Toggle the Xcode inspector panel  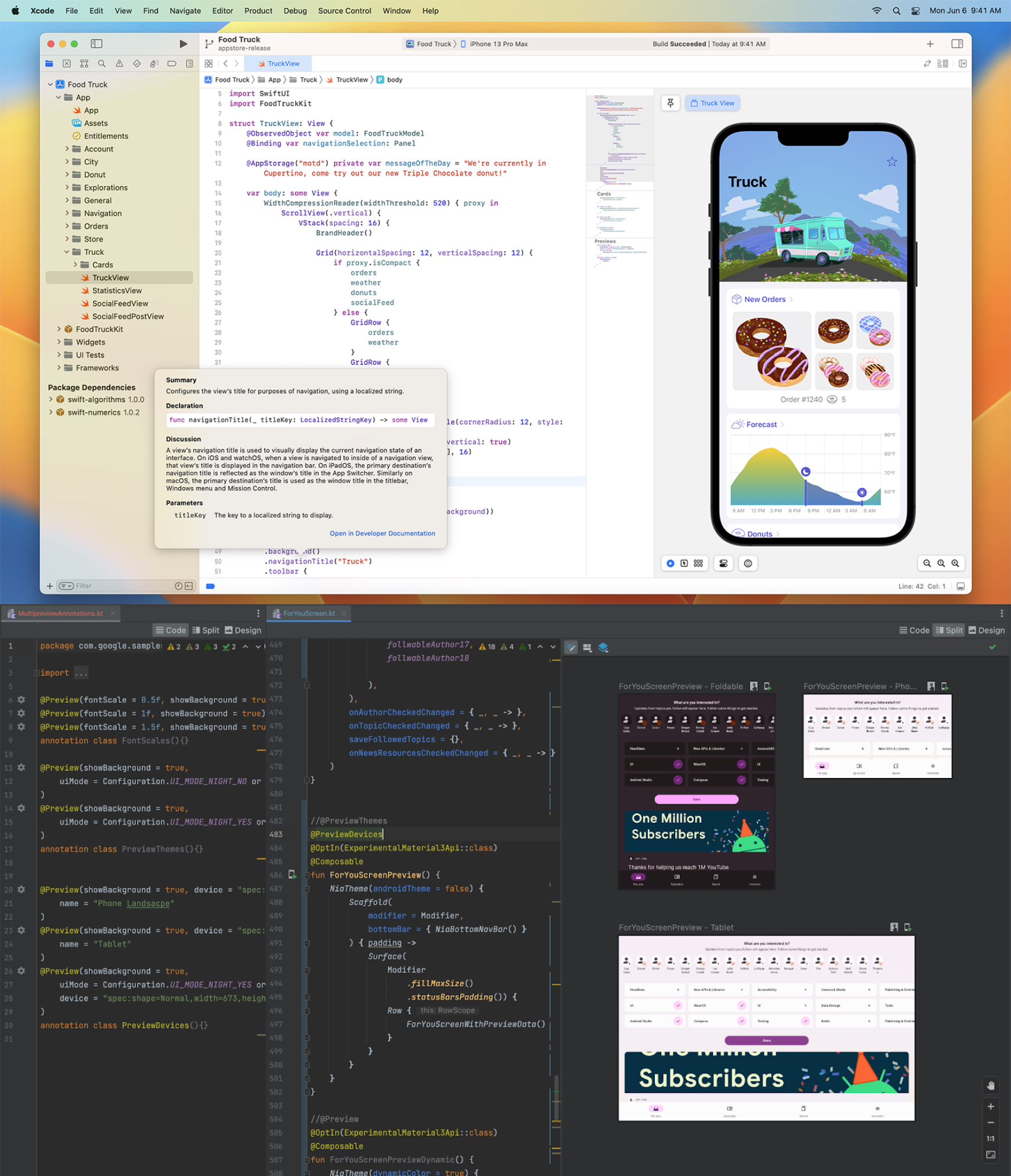(957, 44)
